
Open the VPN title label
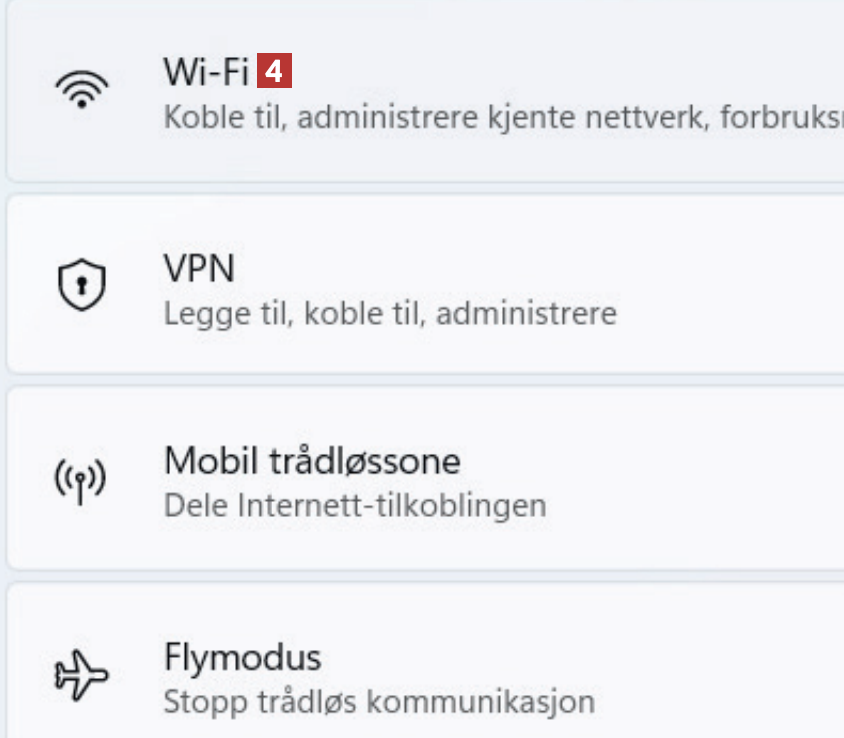[199, 268]
